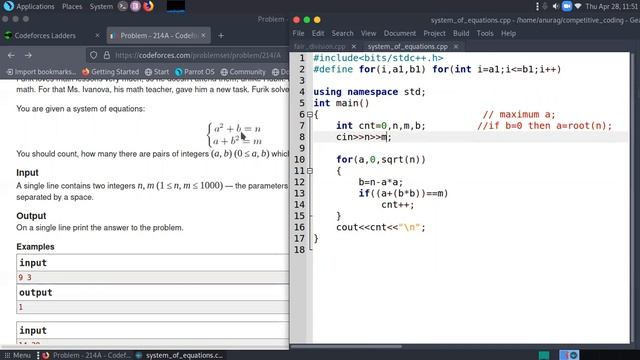Close the system_of_equations.cpp tab in Geany
The height and width of the screenshot is (360, 640).
pos(456,47)
